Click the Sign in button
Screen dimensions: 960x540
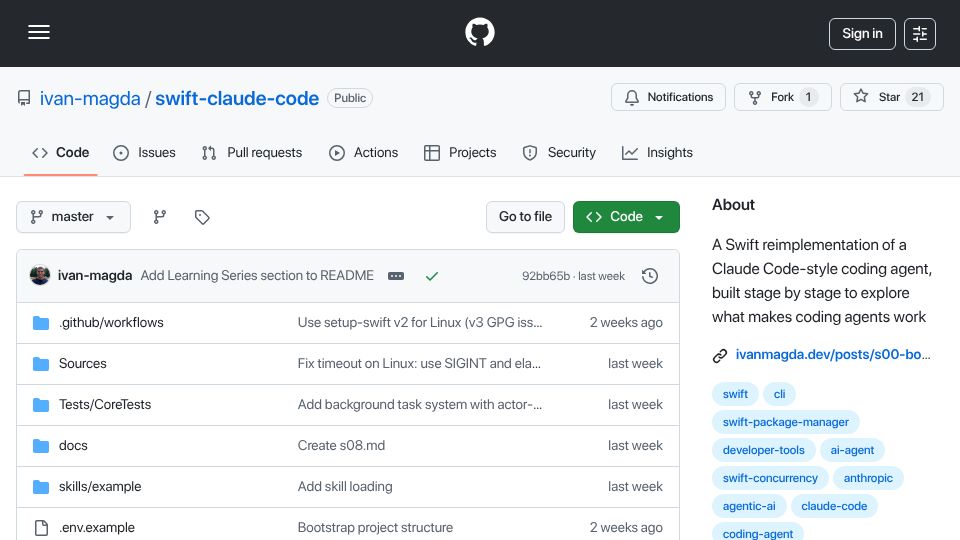click(x=862, y=34)
